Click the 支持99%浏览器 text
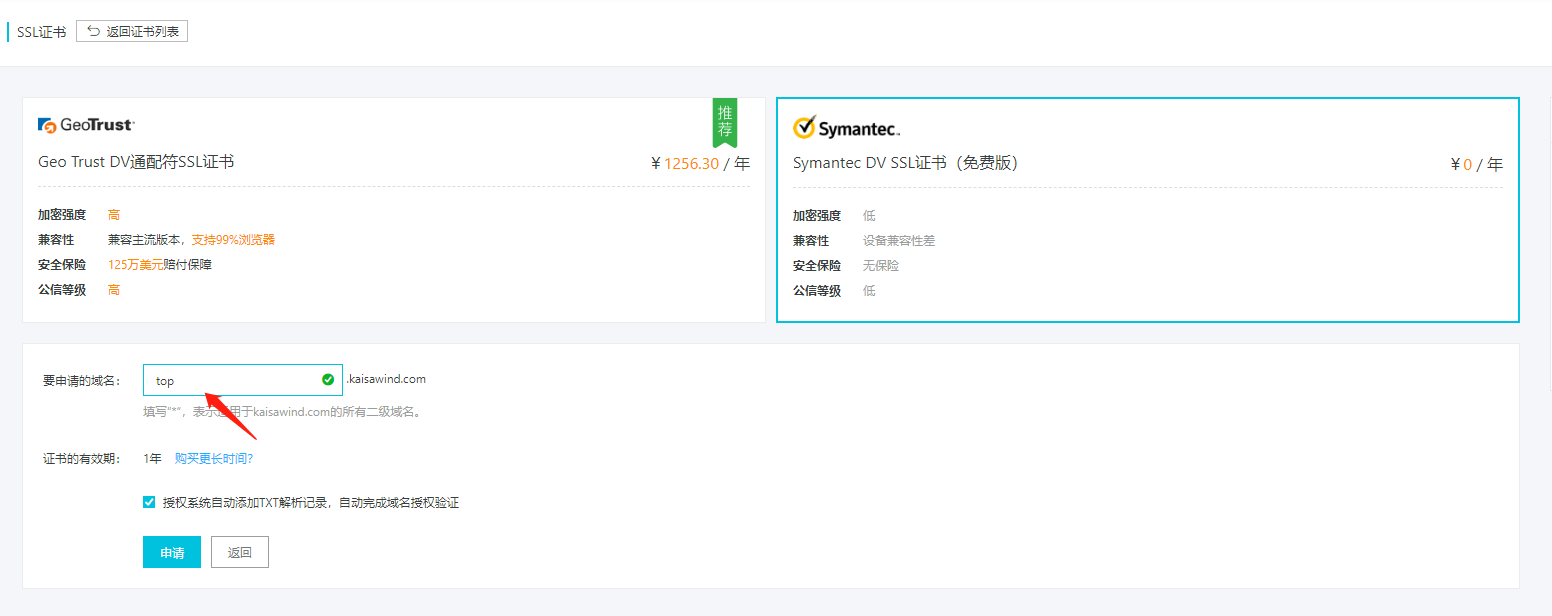The image size is (1552, 616). [x=233, y=240]
